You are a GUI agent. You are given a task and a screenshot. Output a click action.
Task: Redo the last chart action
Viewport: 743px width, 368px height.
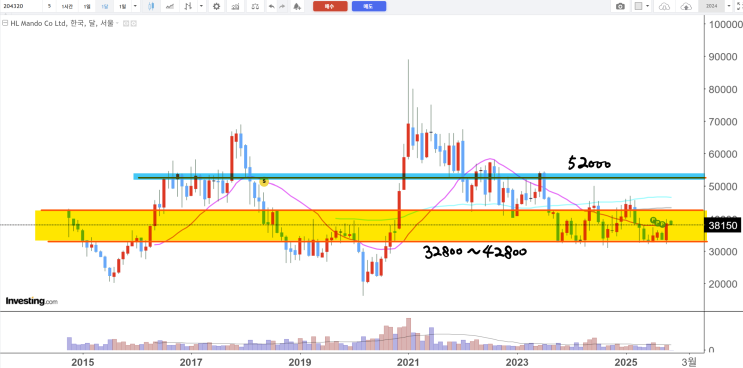coord(282,7)
